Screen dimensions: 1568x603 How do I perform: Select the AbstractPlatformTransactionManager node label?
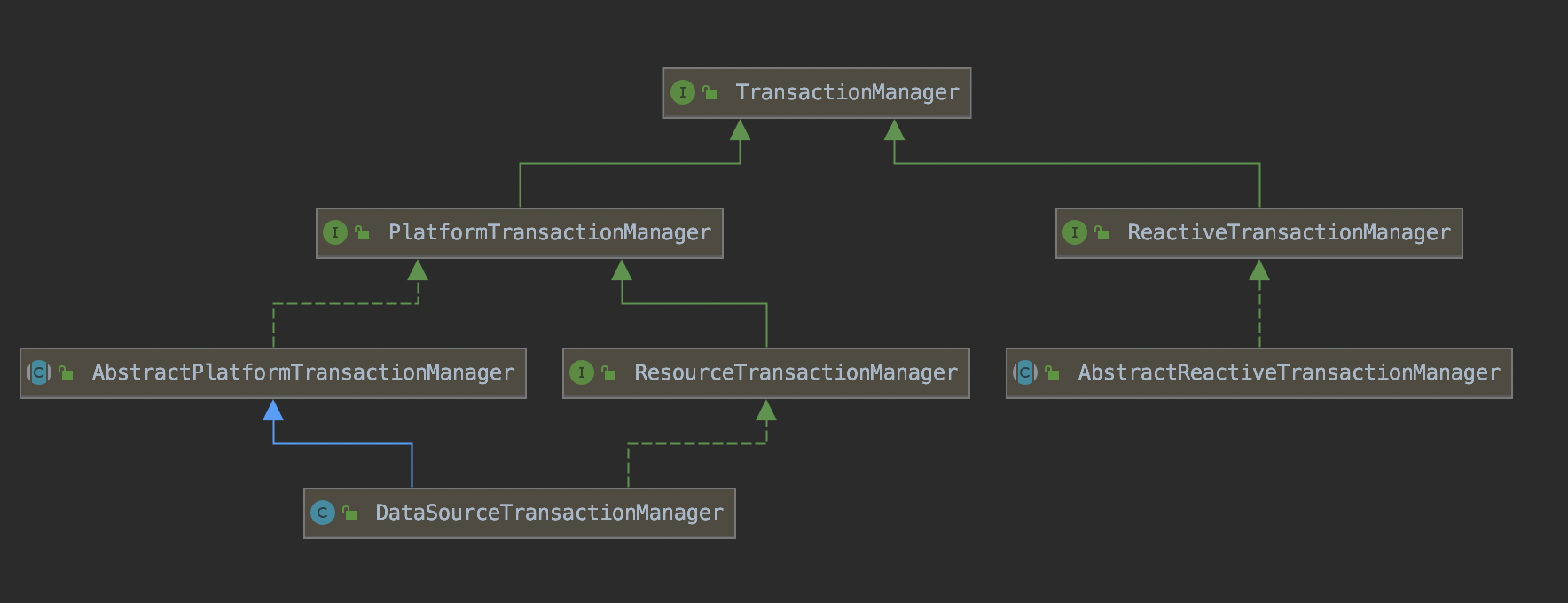click(302, 372)
